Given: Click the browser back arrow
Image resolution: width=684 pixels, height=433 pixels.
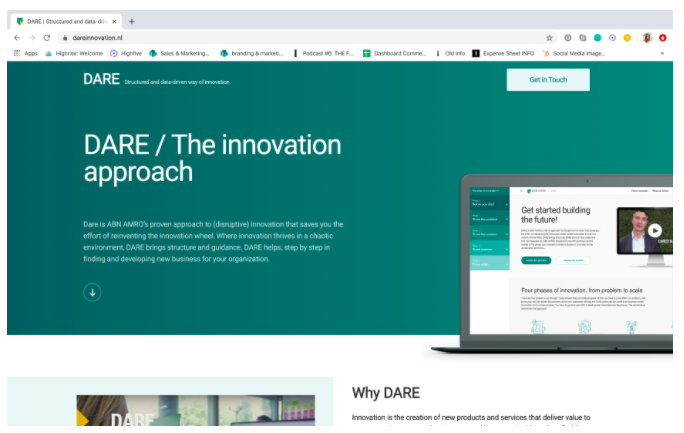Looking at the screenshot, I should [x=17, y=38].
